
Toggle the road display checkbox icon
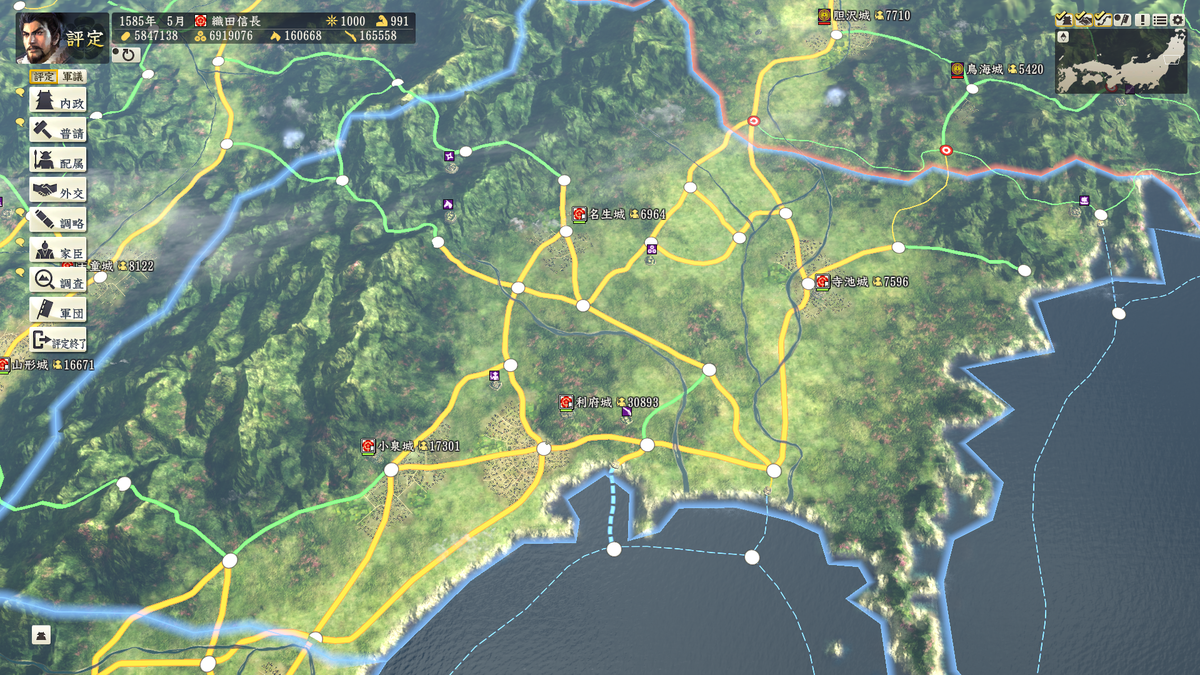[x=1101, y=20]
